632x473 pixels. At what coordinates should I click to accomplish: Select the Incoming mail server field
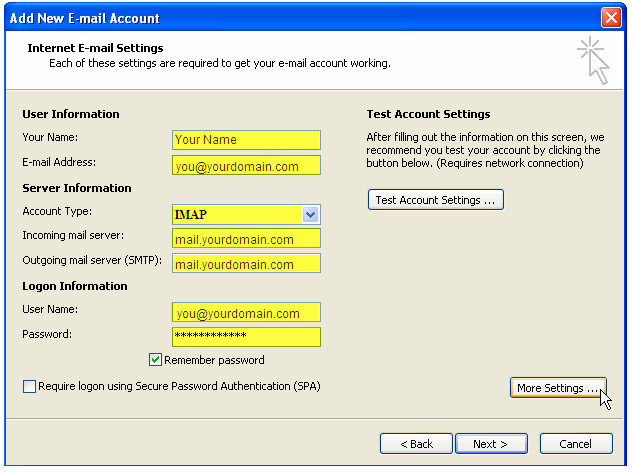(x=246, y=239)
